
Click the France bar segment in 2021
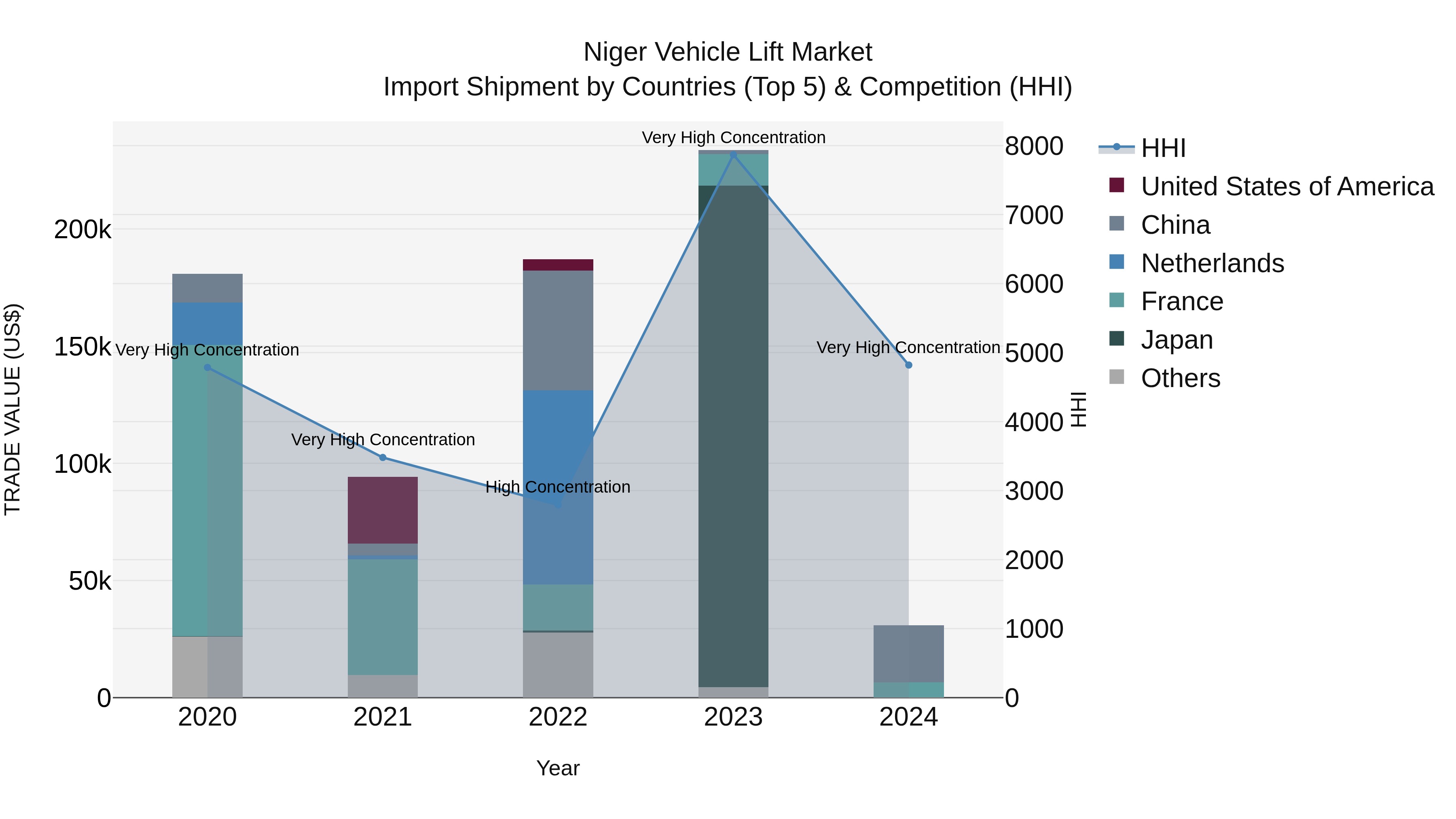(x=383, y=617)
